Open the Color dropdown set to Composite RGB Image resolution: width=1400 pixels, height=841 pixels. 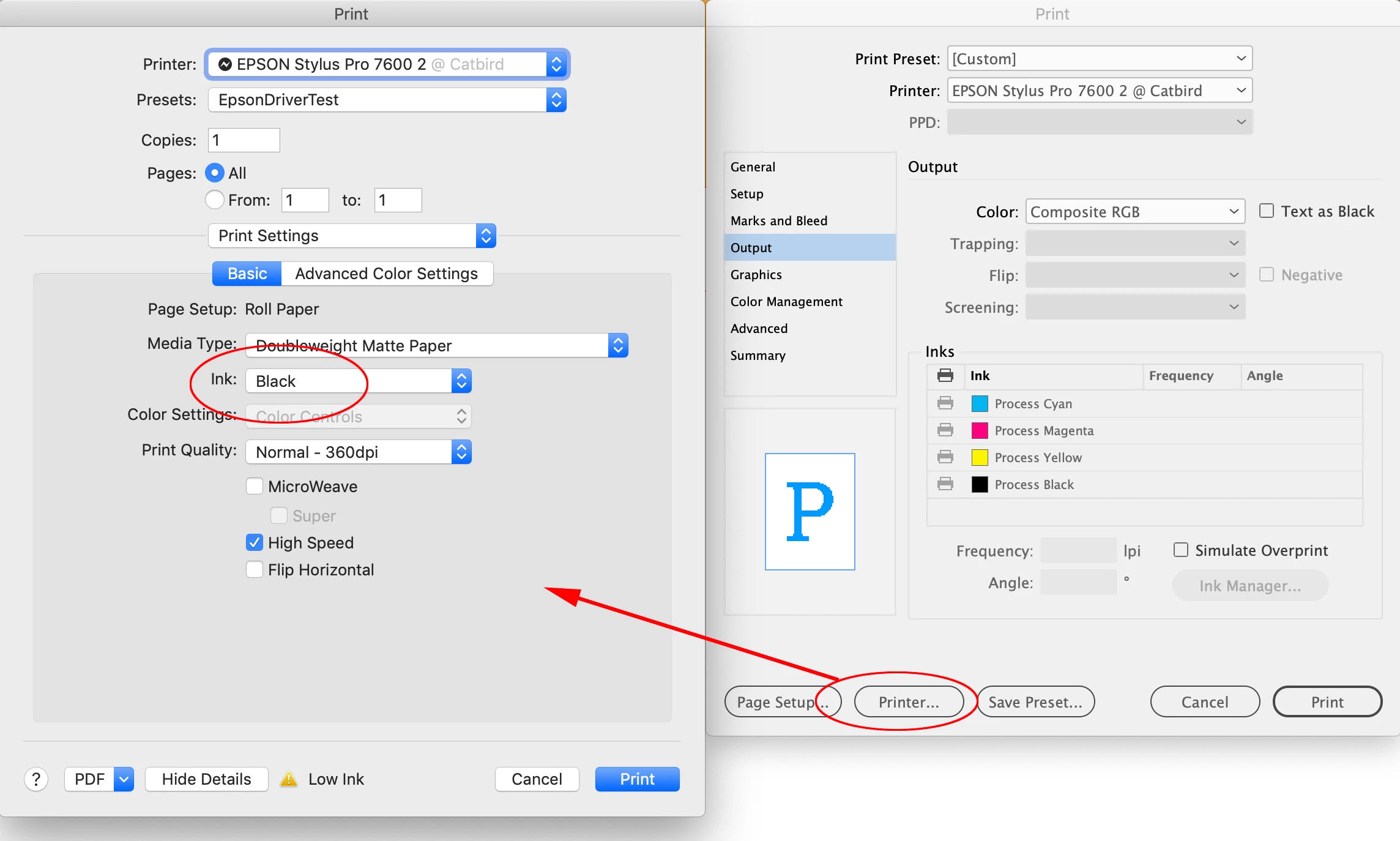(1135, 212)
